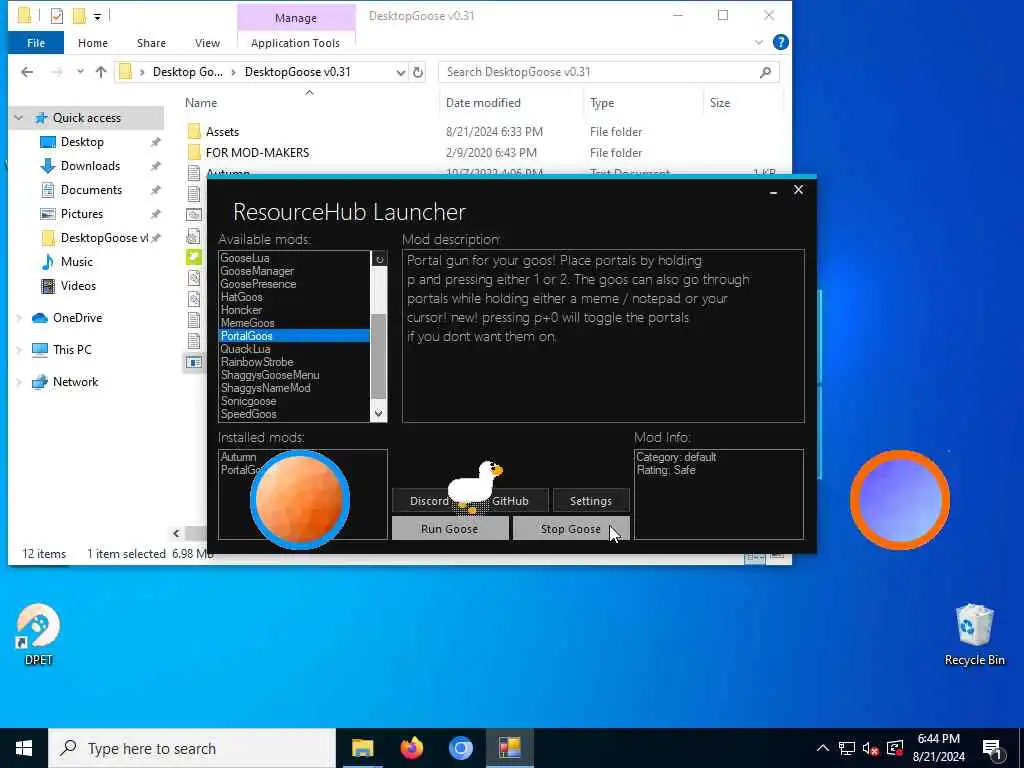This screenshot has width=1024, height=768.
Task: Collapse the Quick access tree node
Action: (x=19, y=118)
